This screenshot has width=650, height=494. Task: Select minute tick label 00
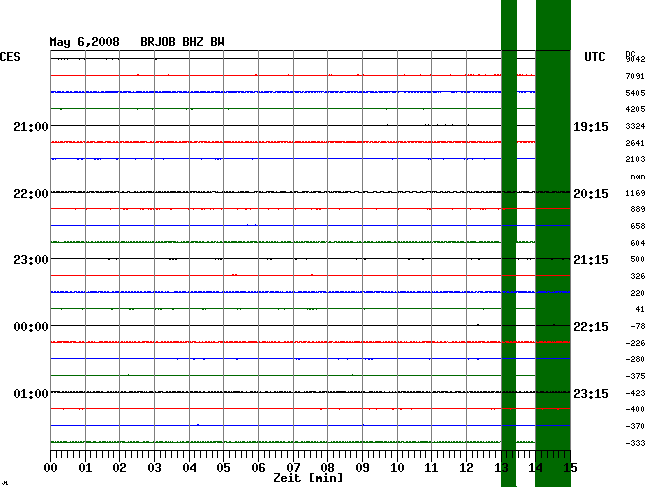click(51, 468)
